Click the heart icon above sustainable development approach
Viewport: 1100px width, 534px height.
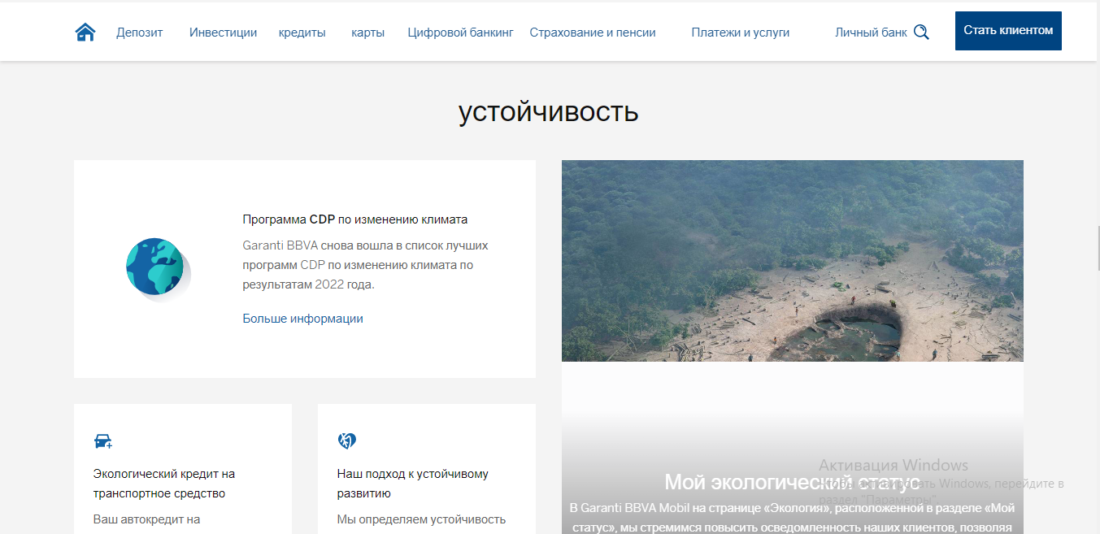tap(347, 441)
